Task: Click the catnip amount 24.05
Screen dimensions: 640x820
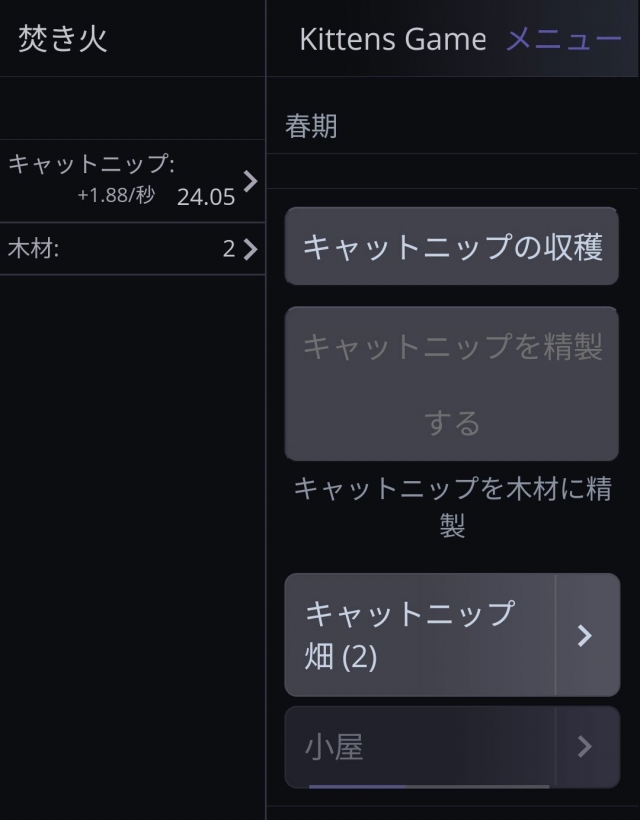Action: (205, 197)
